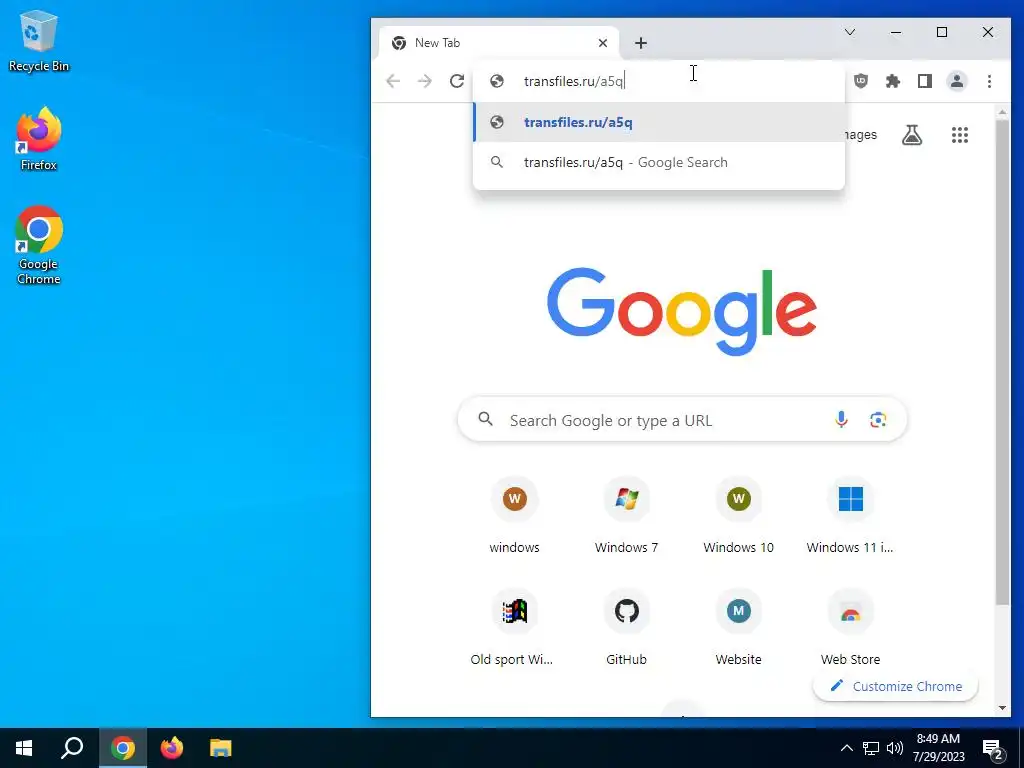
Task: Open the Chrome three-dot menu
Action: tap(989, 81)
